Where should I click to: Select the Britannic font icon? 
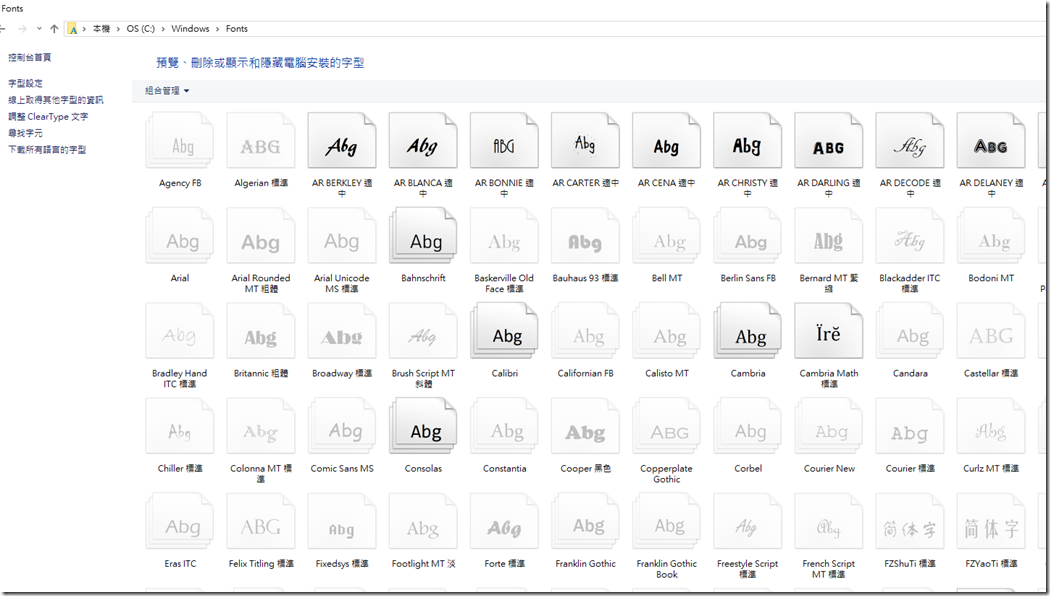coord(261,331)
